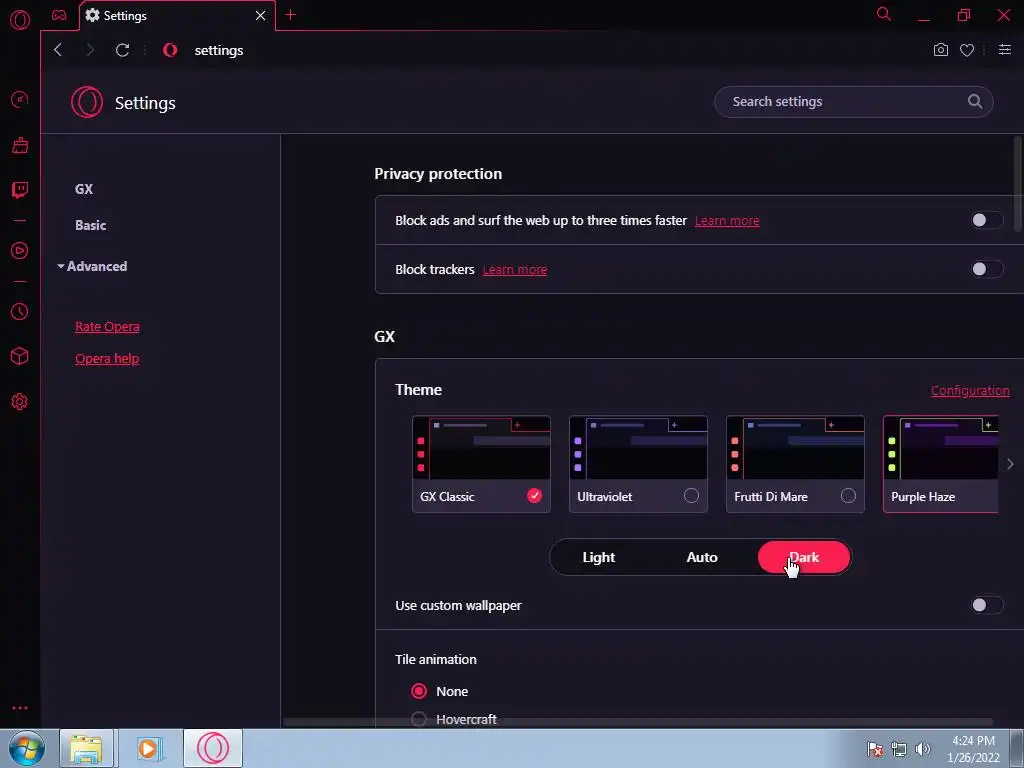This screenshot has width=1024, height=768.
Task: Open Twitch panel in sidebar
Action: (x=20, y=190)
